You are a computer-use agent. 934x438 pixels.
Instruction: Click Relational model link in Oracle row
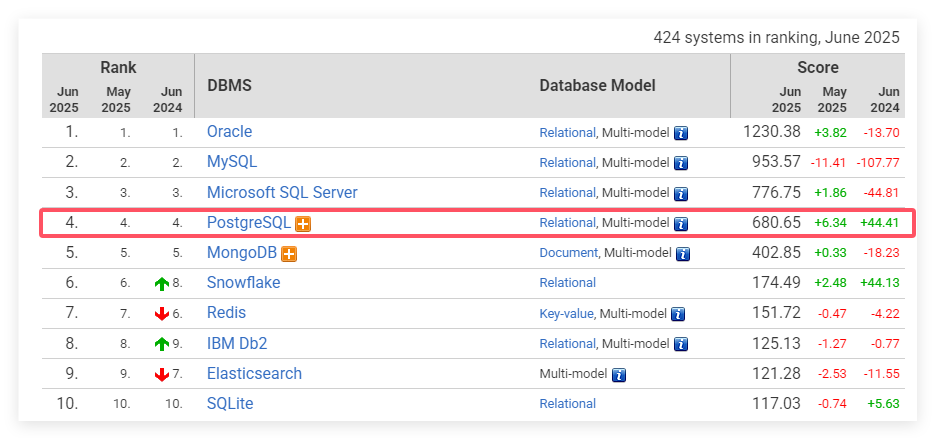point(567,133)
